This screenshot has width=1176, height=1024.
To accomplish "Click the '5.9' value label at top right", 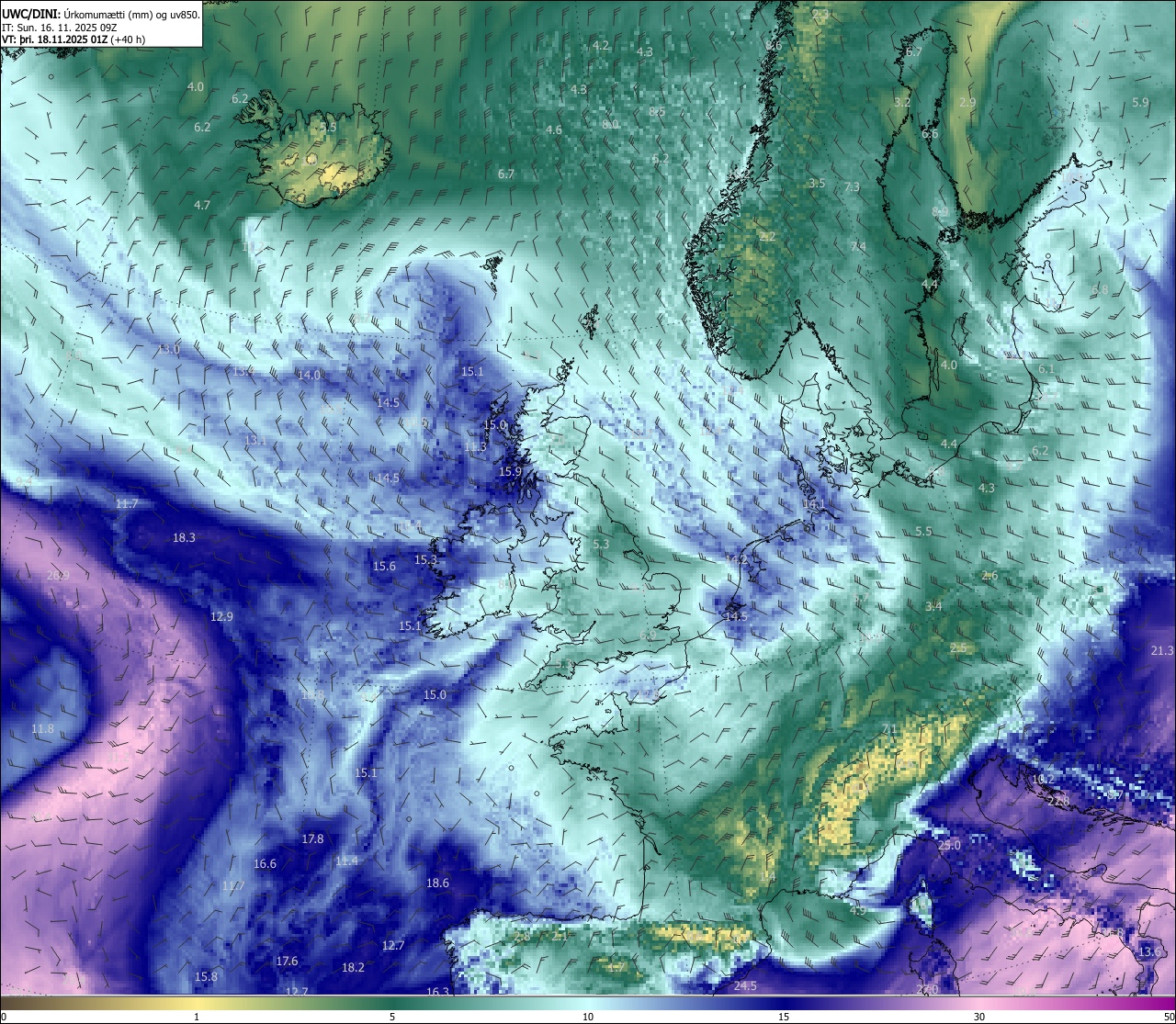I will click(1140, 103).
